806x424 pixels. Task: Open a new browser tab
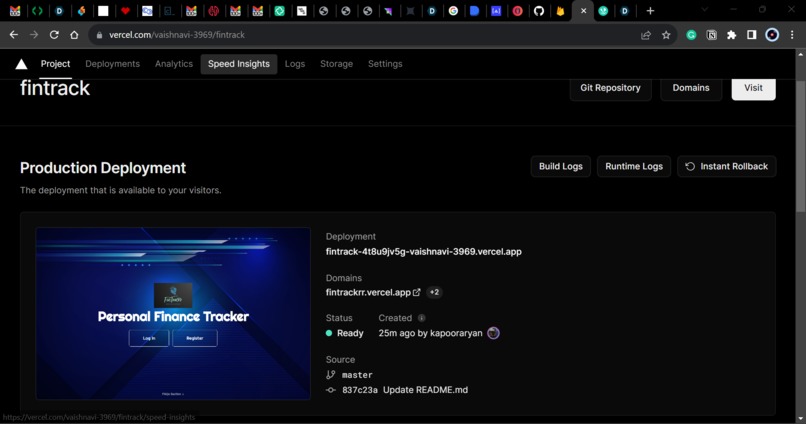pos(650,11)
